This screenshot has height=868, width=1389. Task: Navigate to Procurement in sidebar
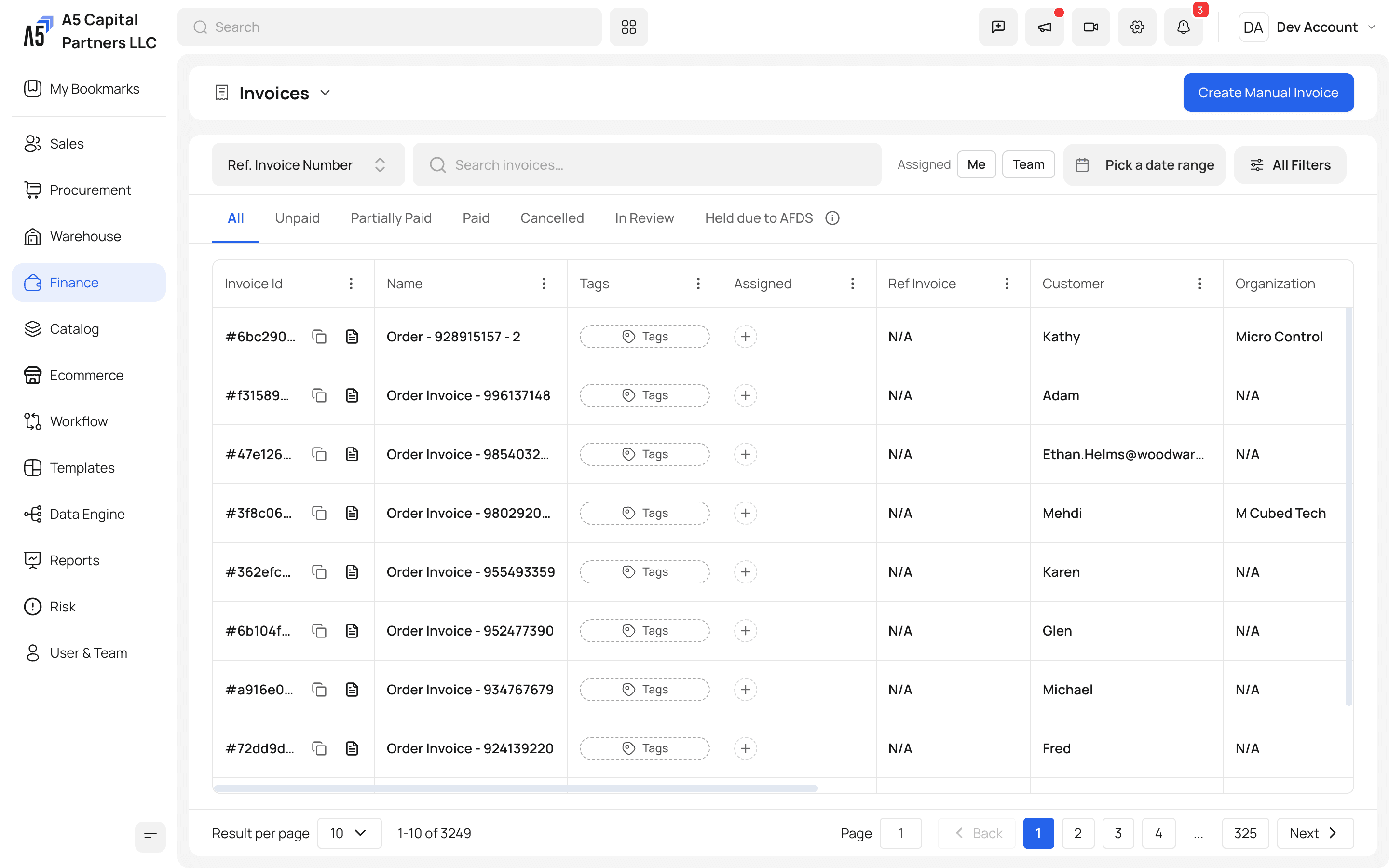(88, 190)
